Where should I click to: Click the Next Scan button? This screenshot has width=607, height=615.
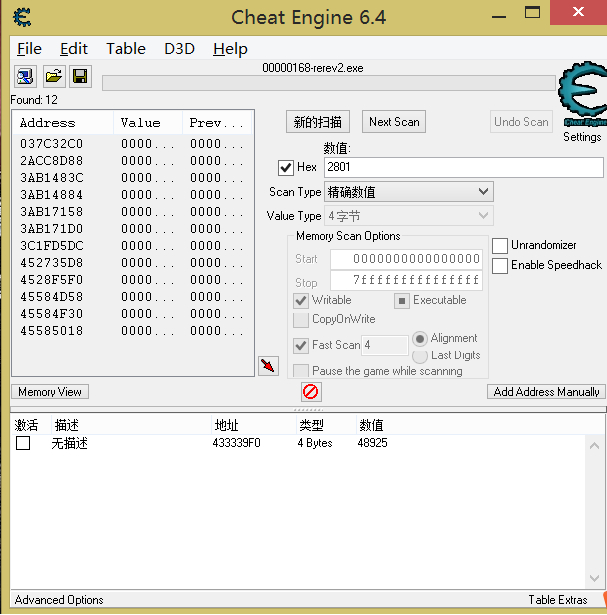pyautogui.click(x=394, y=122)
